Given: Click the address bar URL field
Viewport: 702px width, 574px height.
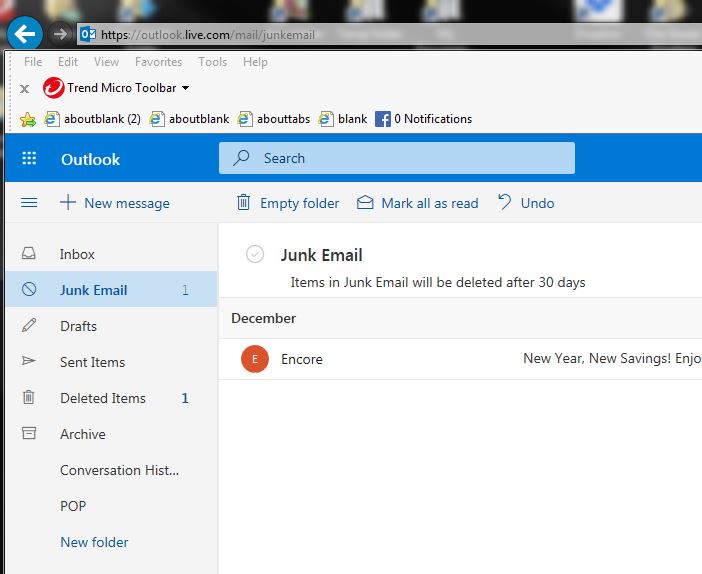Looking at the screenshot, I should point(390,34).
